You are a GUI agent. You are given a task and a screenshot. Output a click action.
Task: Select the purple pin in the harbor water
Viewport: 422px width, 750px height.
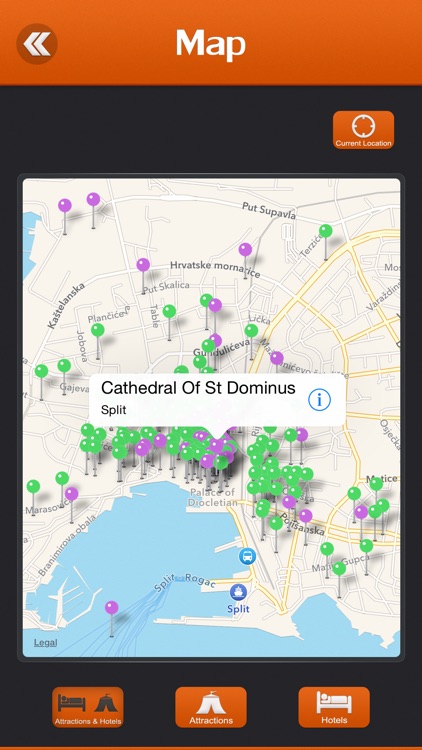pyautogui.click(x=111, y=608)
